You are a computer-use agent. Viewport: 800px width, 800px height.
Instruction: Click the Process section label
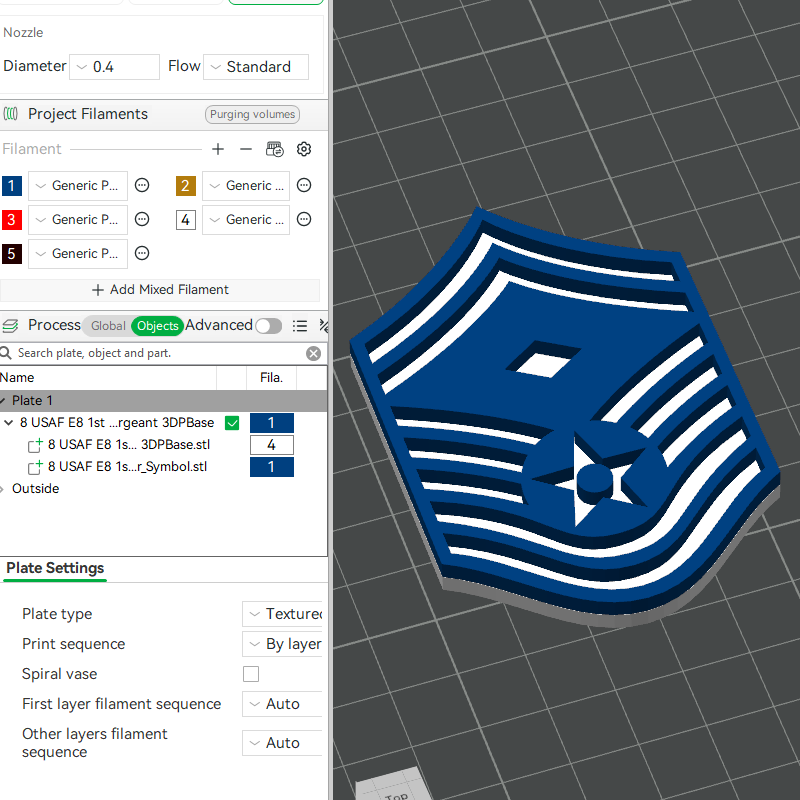[x=54, y=325]
